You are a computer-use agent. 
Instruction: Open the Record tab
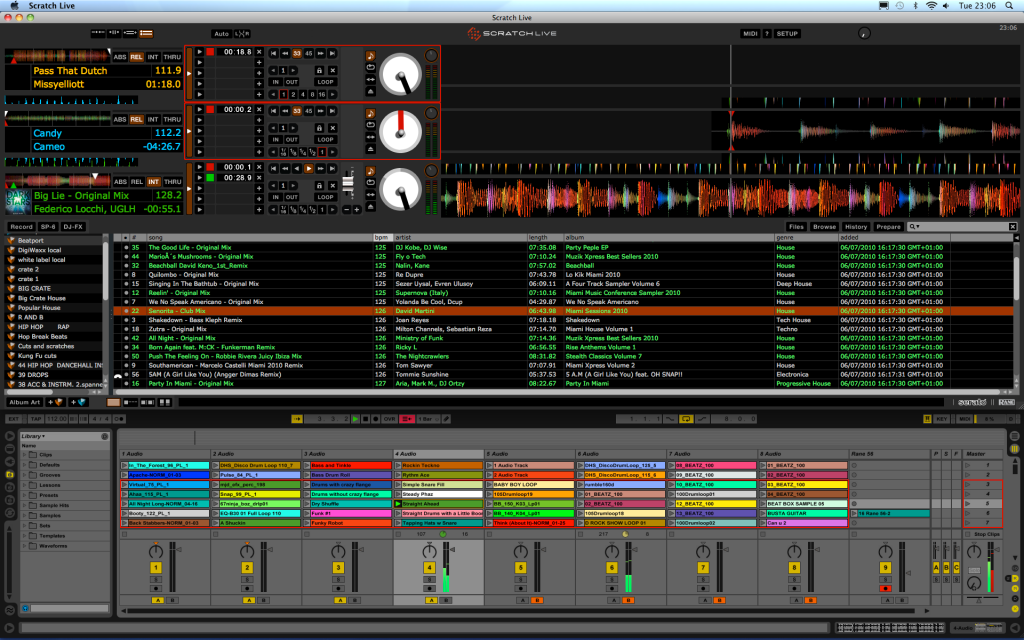[x=21, y=227]
